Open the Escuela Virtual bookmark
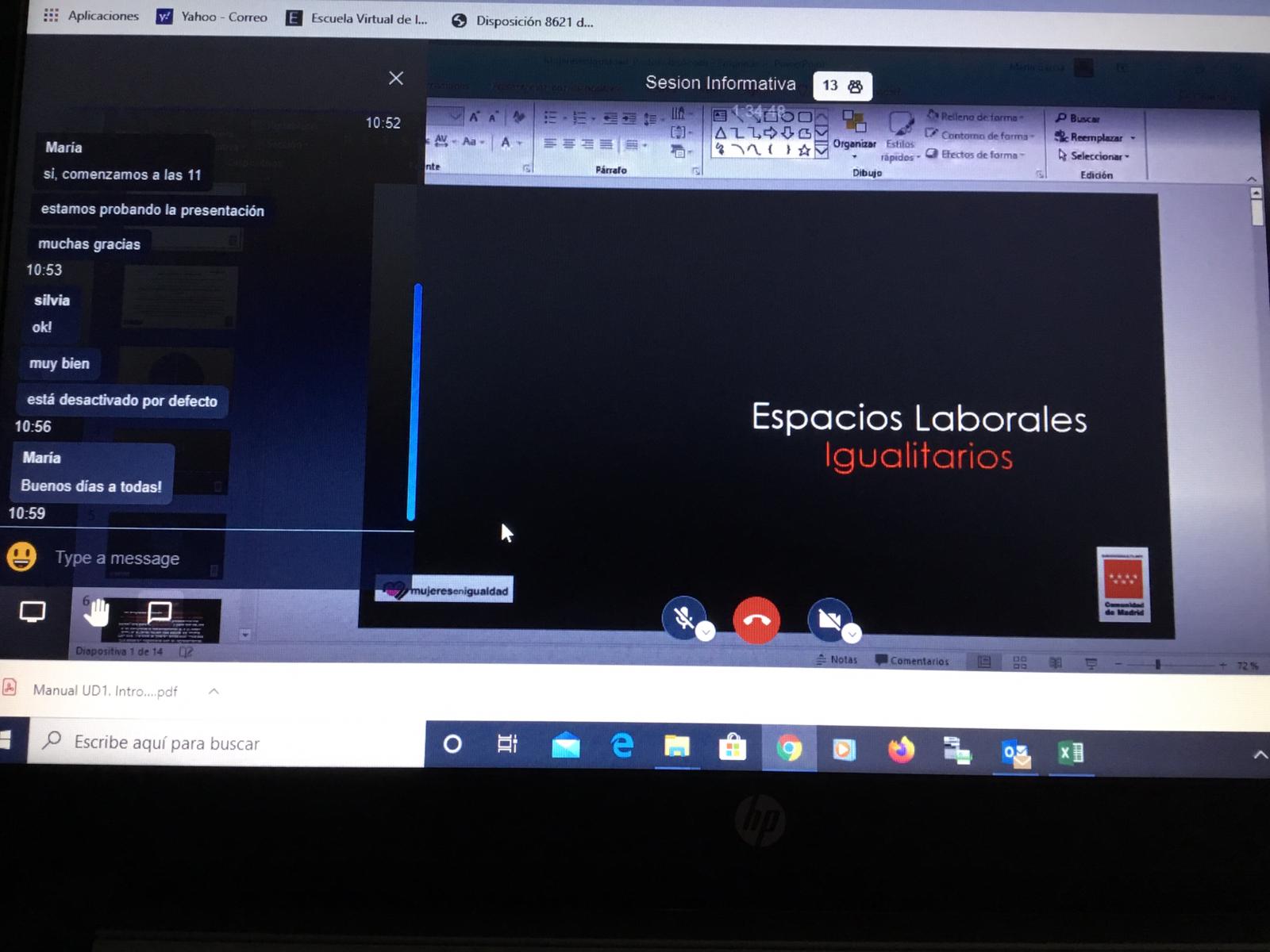Viewport: 1270px width, 952px height. coord(356,18)
